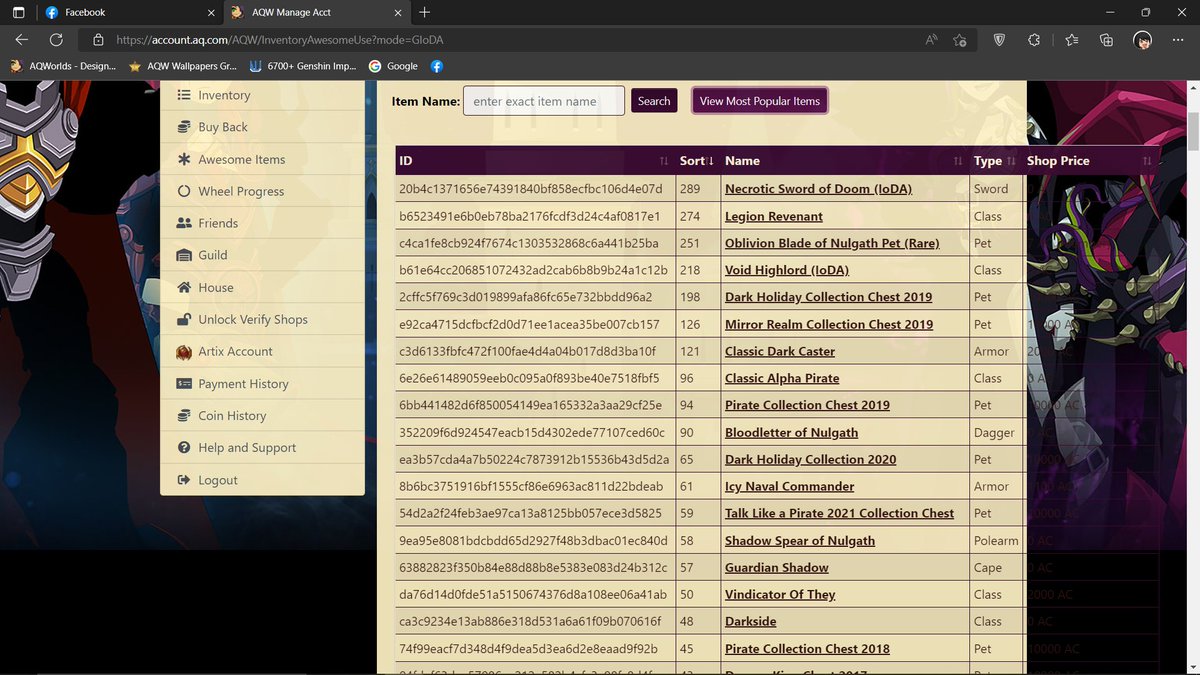Screen dimensions: 1200x675
Task: Open Pirate Collection Chest 2018 link
Action: (x=807, y=648)
